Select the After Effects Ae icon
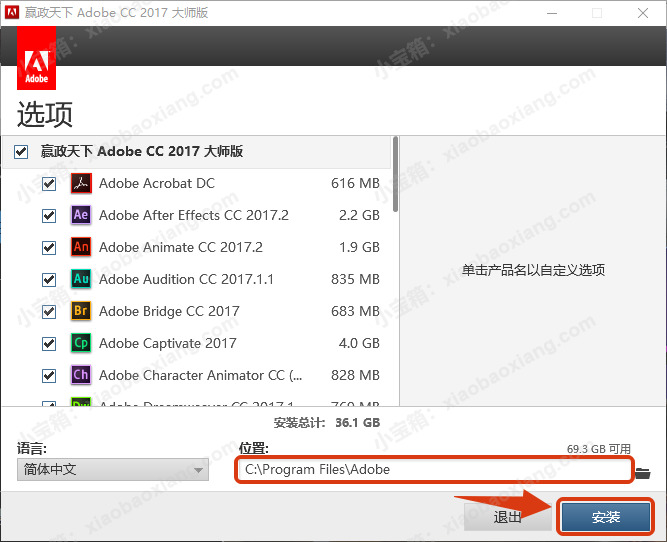Image resolution: width=667 pixels, height=542 pixels. 81,216
